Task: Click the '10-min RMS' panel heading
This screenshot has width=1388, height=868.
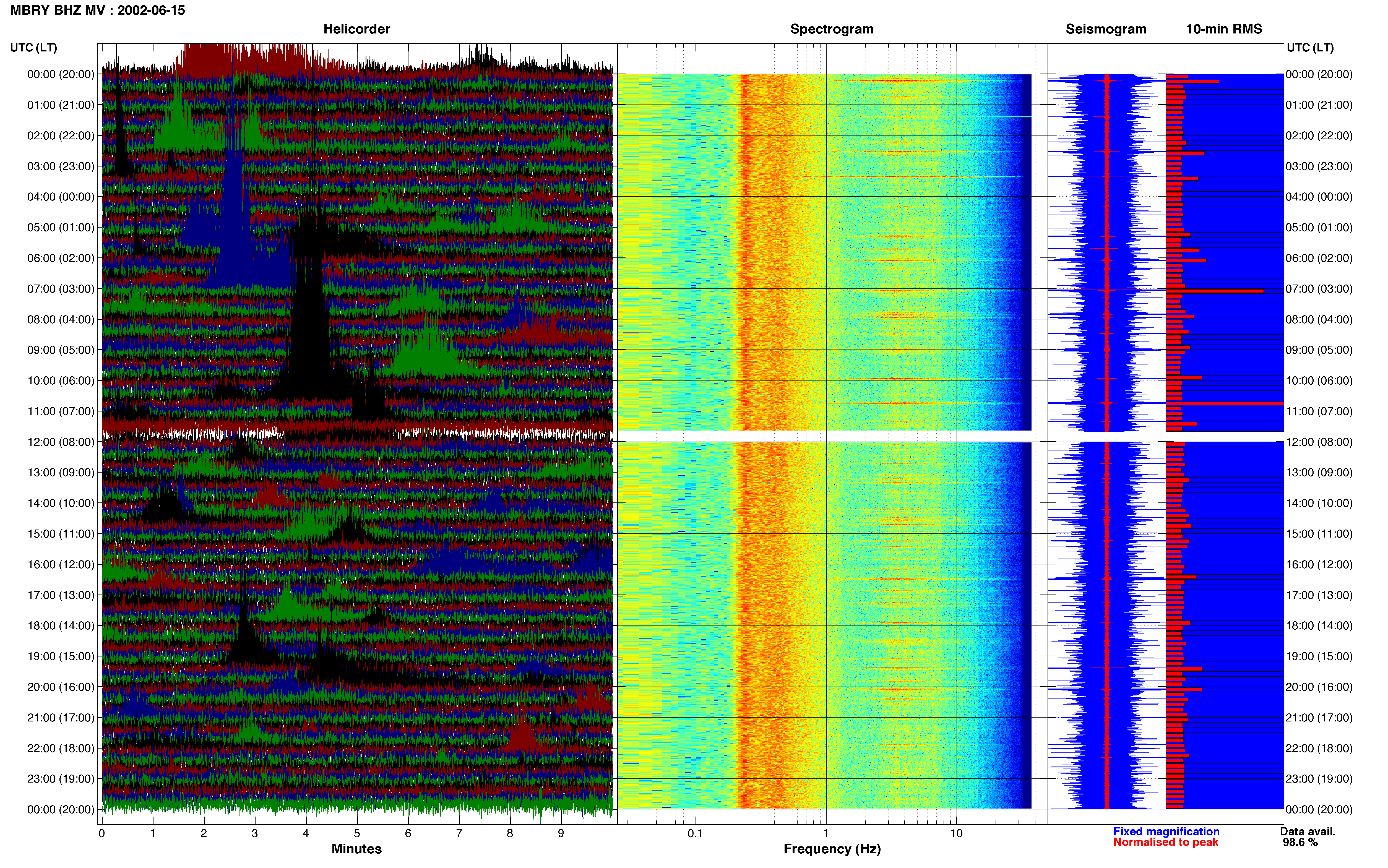Action: [x=1224, y=29]
